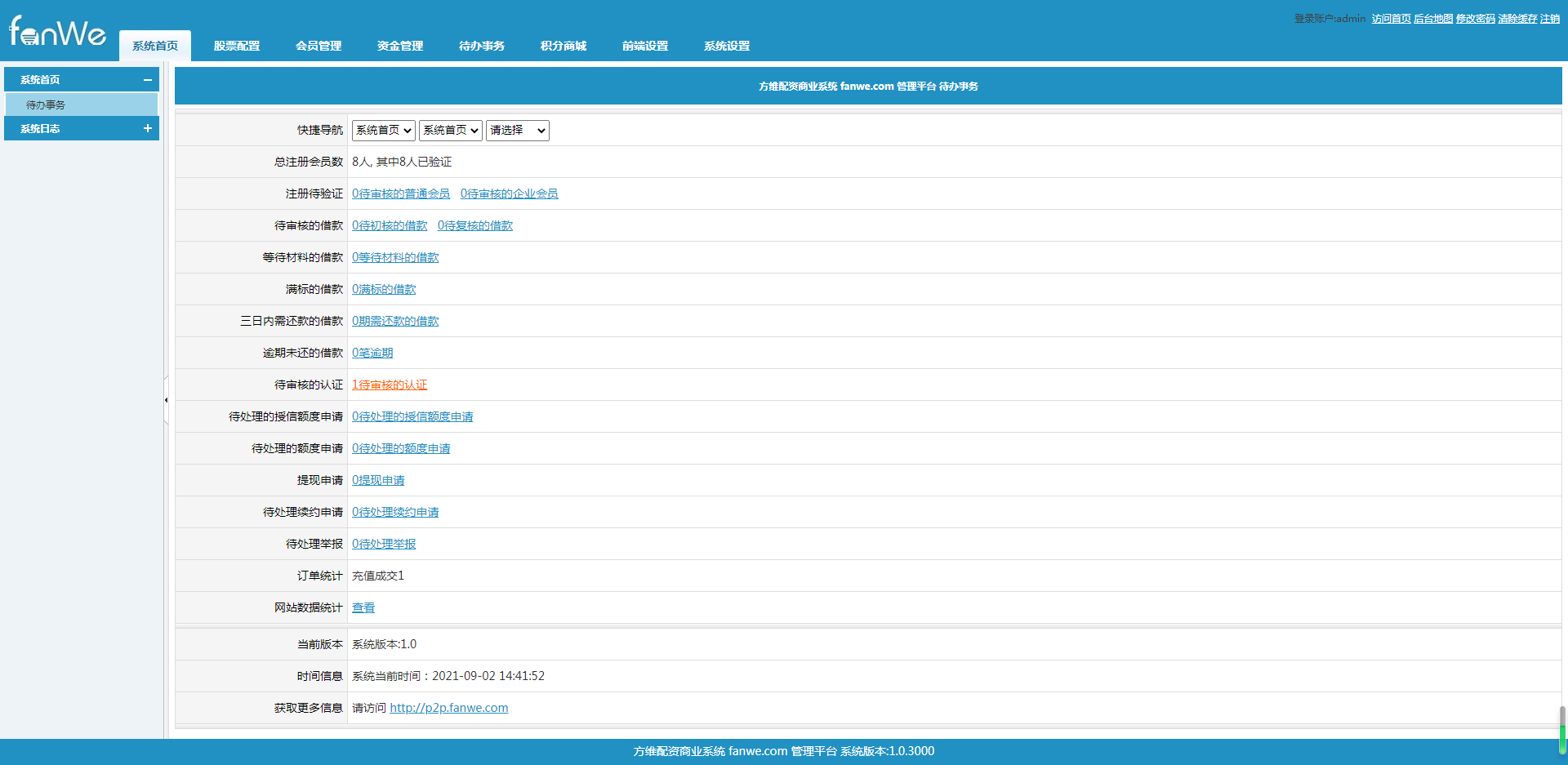The width and height of the screenshot is (1568, 765).
Task: Open the 1待审核的认证 link
Action: [390, 385]
